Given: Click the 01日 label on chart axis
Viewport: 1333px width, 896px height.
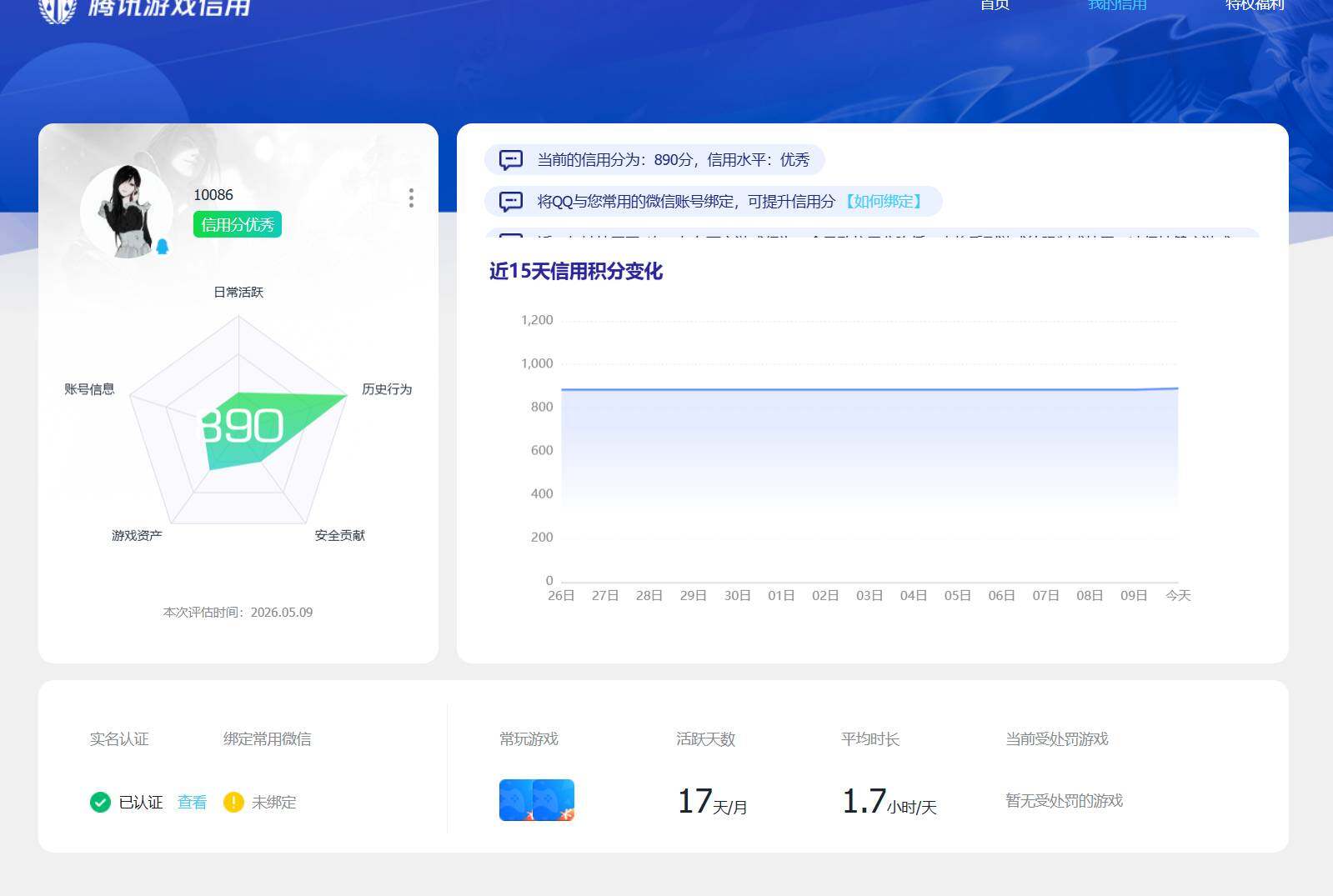Looking at the screenshot, I should click(781, 595).
